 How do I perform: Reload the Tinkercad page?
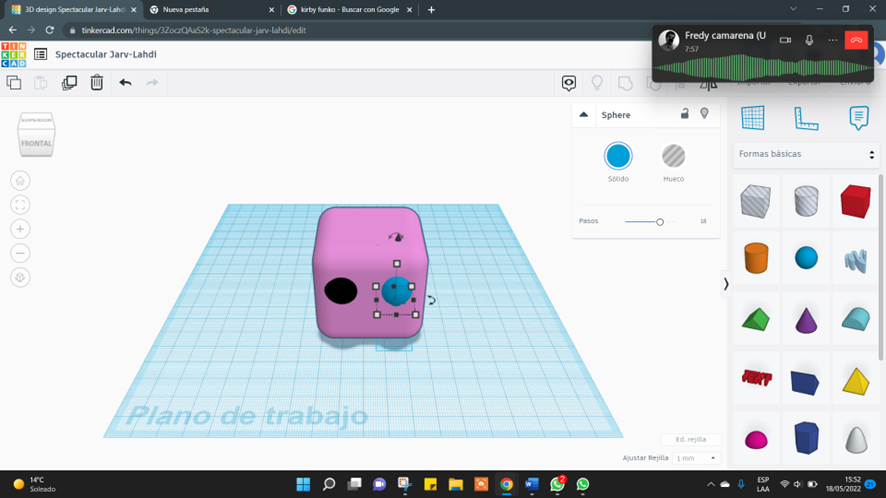coord(50,30)
